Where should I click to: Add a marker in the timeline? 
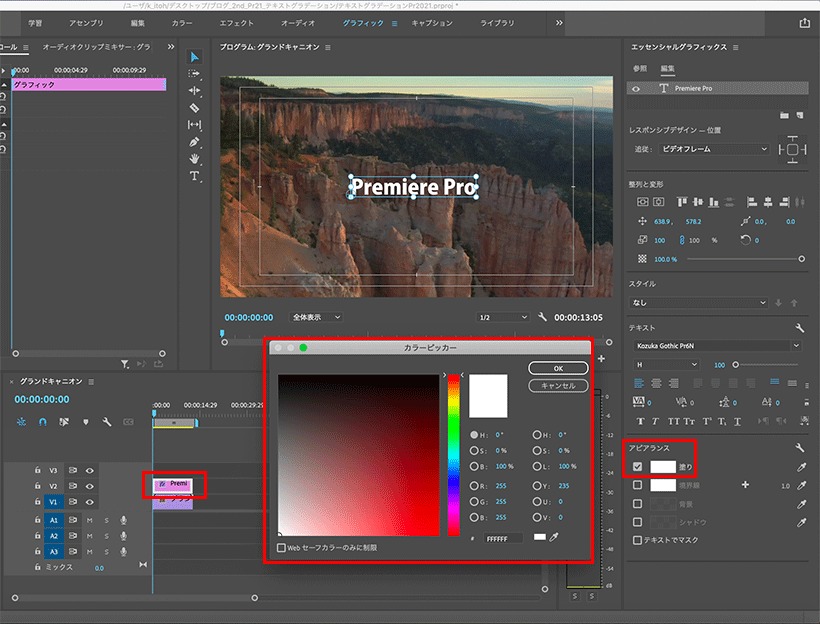point(85,422)
